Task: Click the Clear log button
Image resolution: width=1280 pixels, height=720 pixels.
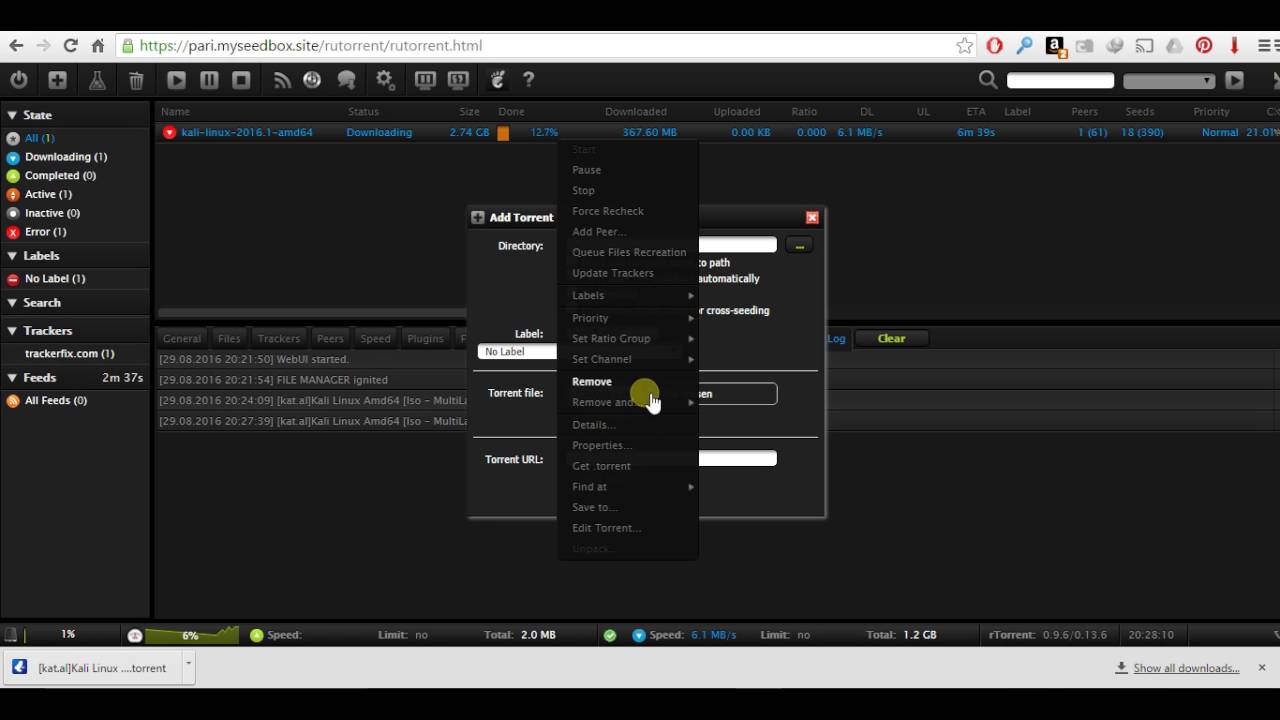Action: point(891,339)
